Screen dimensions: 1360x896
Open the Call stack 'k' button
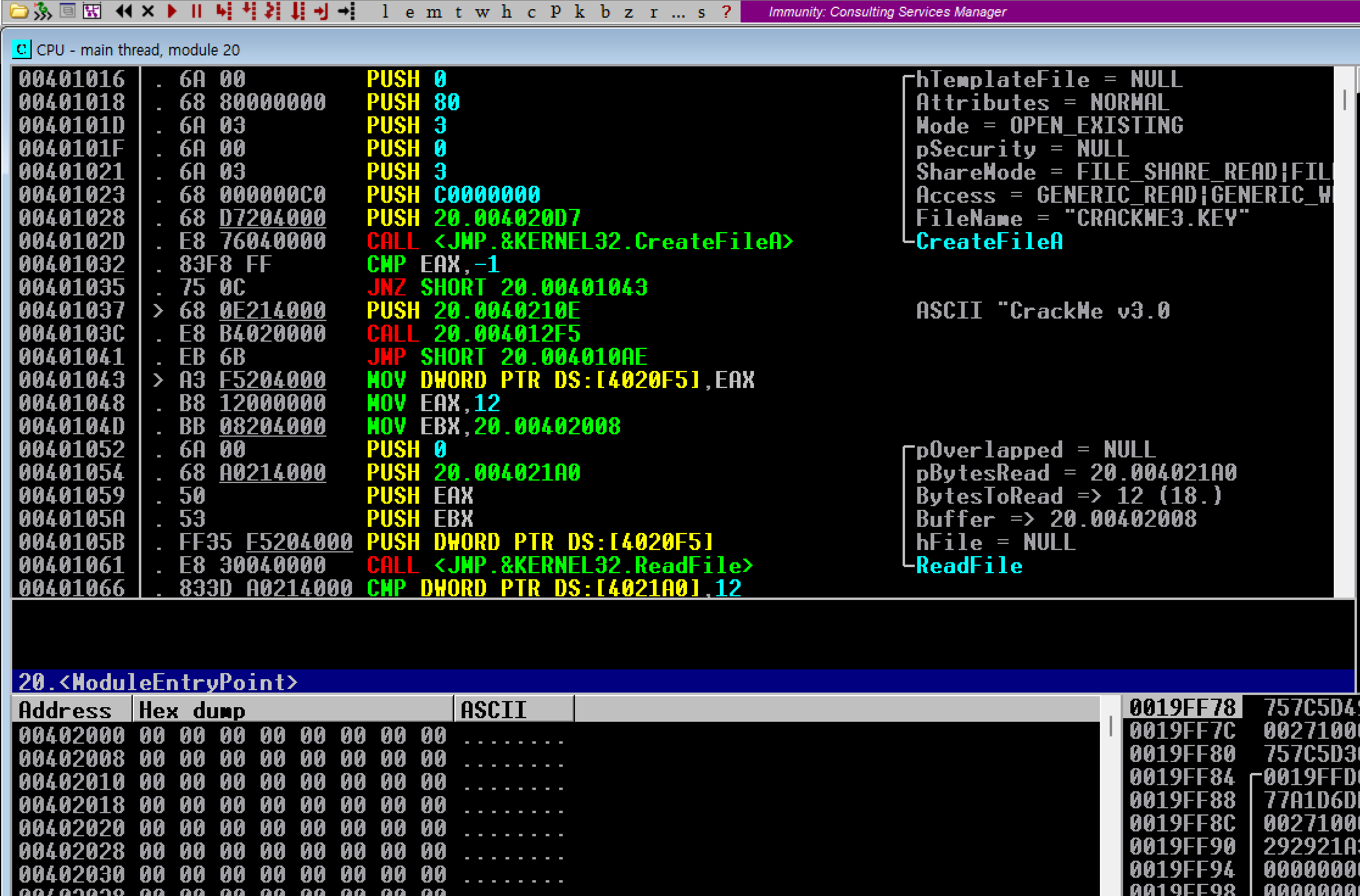(580, 12)
